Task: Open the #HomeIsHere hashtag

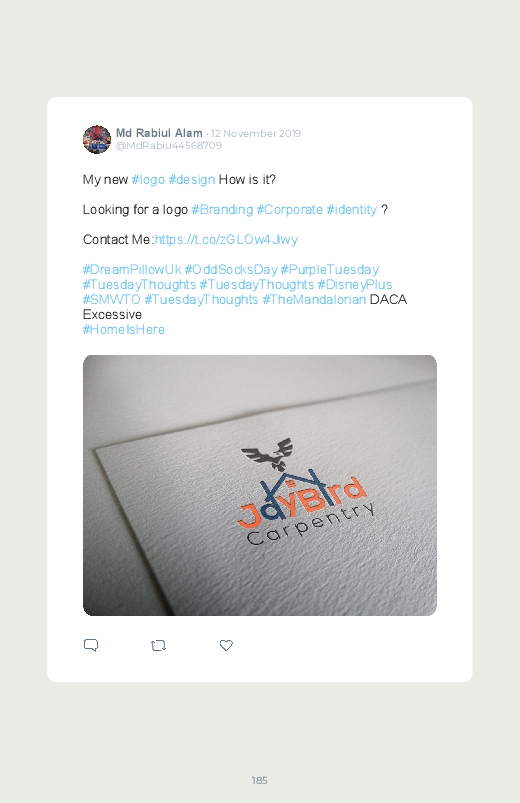Action: pyautogui.click(x=124, y=330)
